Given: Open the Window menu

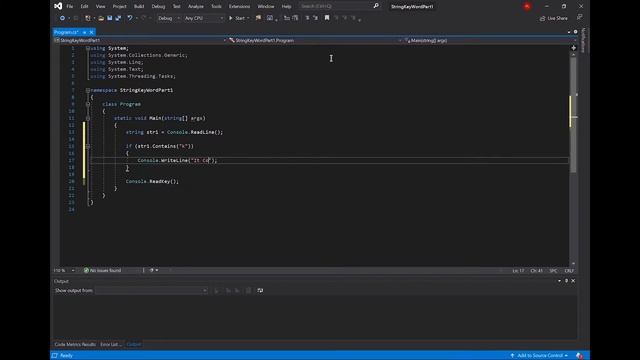Looking at the screenshot, I should click(x=266, y=7).
